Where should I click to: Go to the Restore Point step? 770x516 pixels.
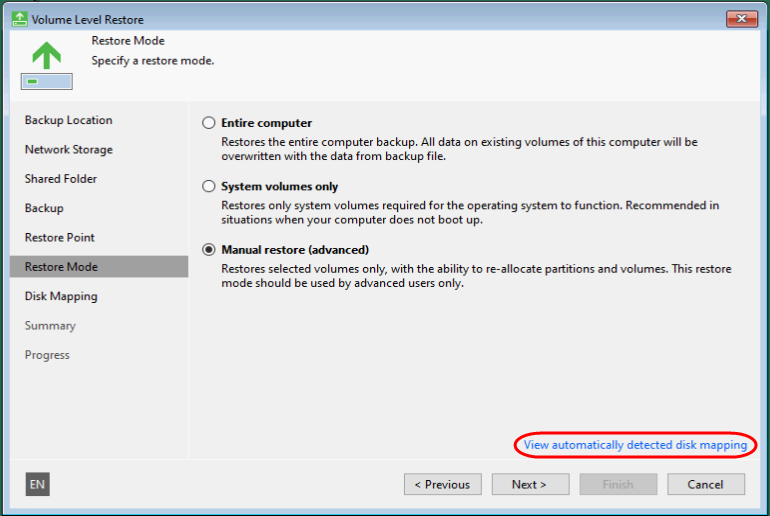(59, 238)
